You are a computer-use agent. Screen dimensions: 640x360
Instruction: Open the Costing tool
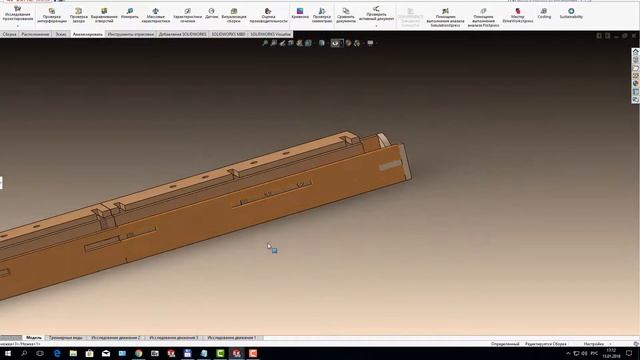coord(544,13)
